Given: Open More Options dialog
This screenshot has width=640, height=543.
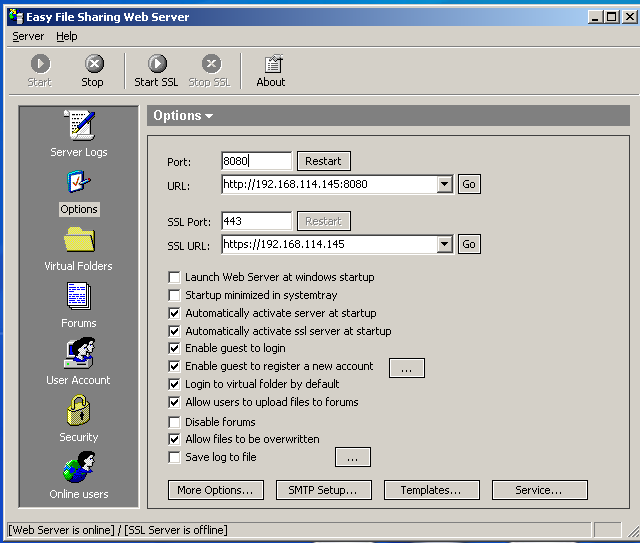Looking at the screenshot, I should pyautogui.click(x=216, y=490).
